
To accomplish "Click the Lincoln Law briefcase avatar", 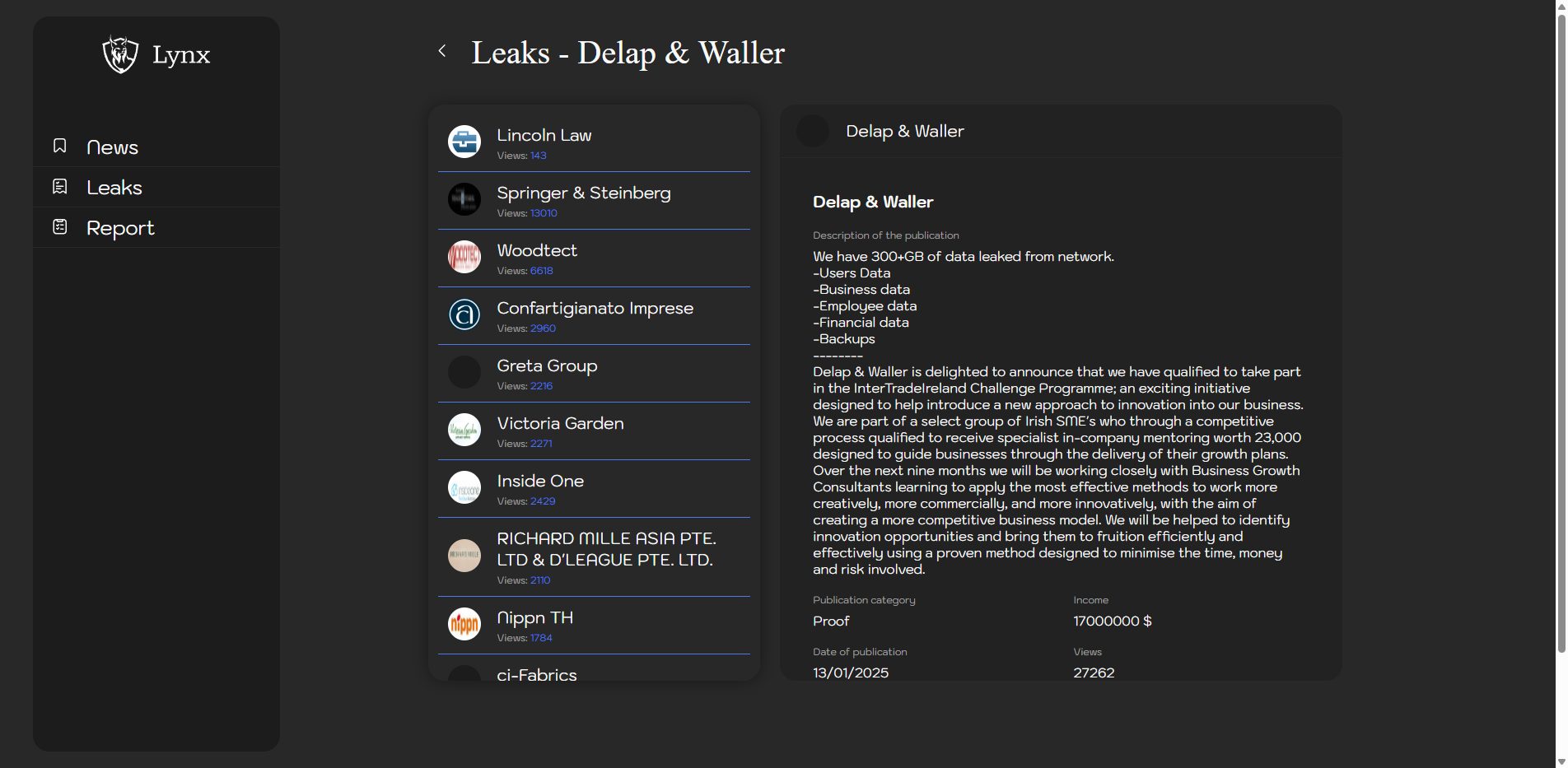I will (464, 142).
